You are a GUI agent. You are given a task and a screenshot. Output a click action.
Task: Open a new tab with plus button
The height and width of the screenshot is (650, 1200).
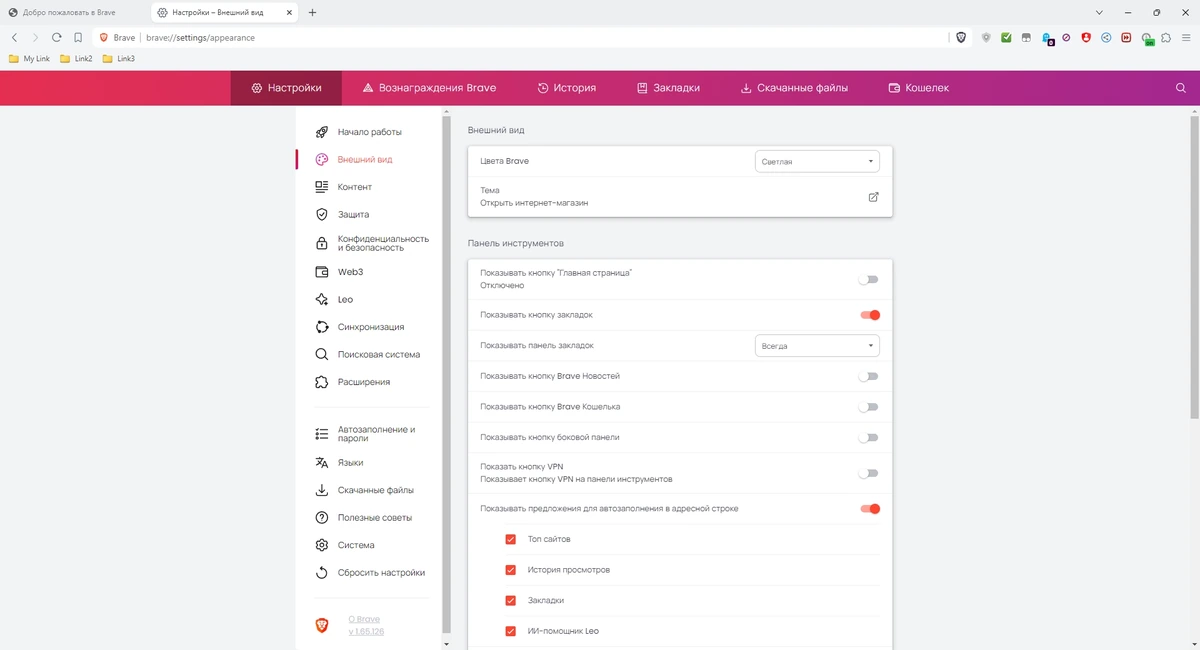[x=312, y=12]
